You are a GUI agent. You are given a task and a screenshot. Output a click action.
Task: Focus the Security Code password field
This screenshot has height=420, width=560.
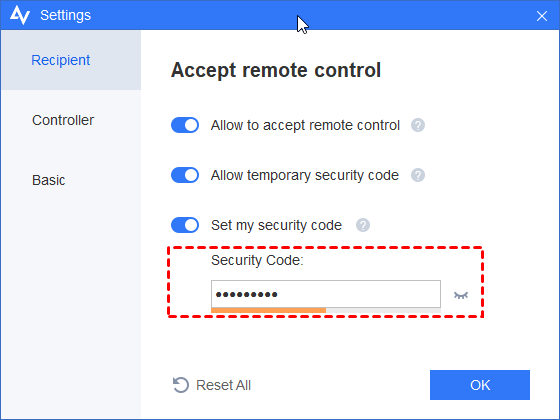coord(326,294)
